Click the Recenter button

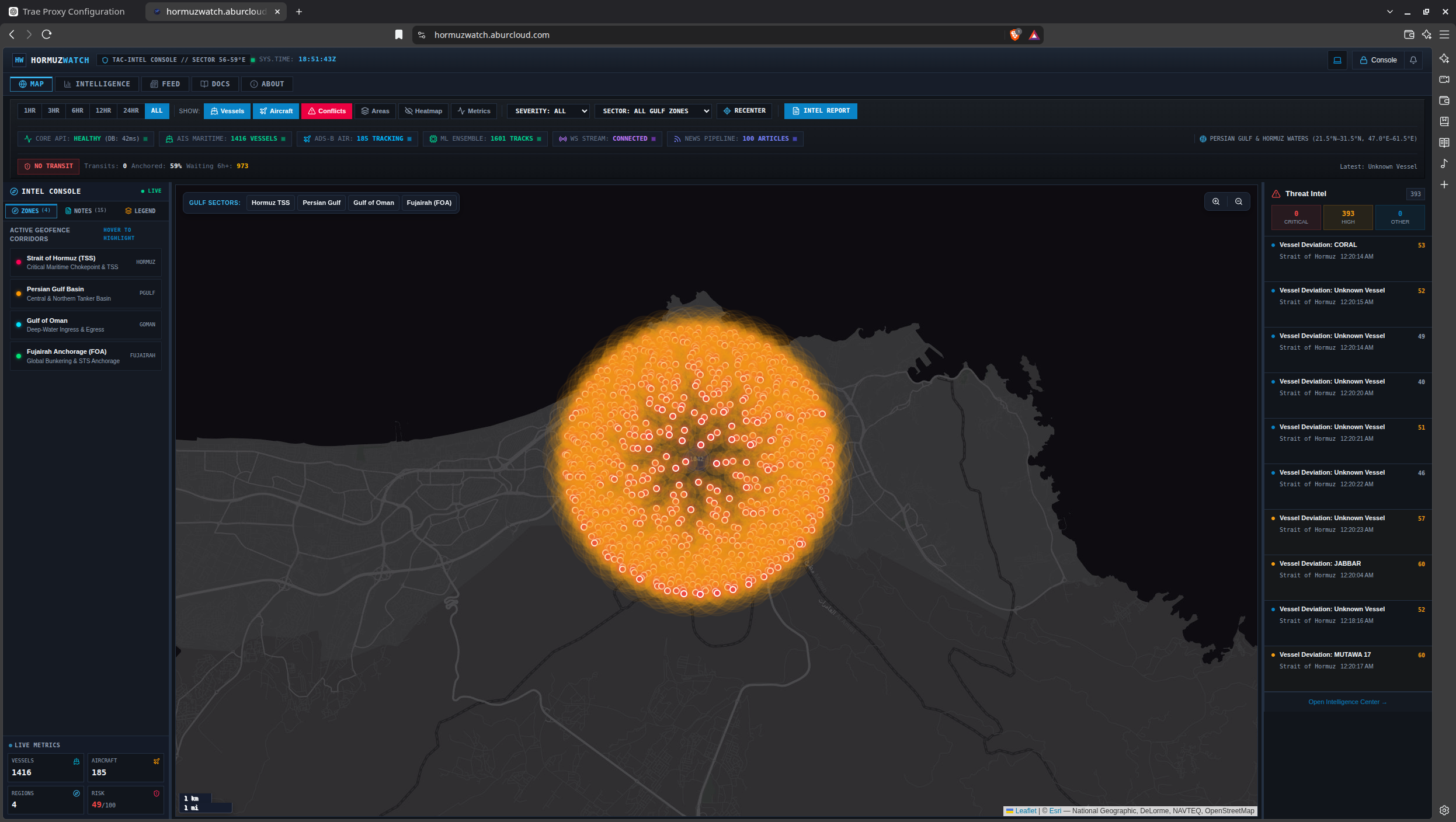[x=745, y=111]
